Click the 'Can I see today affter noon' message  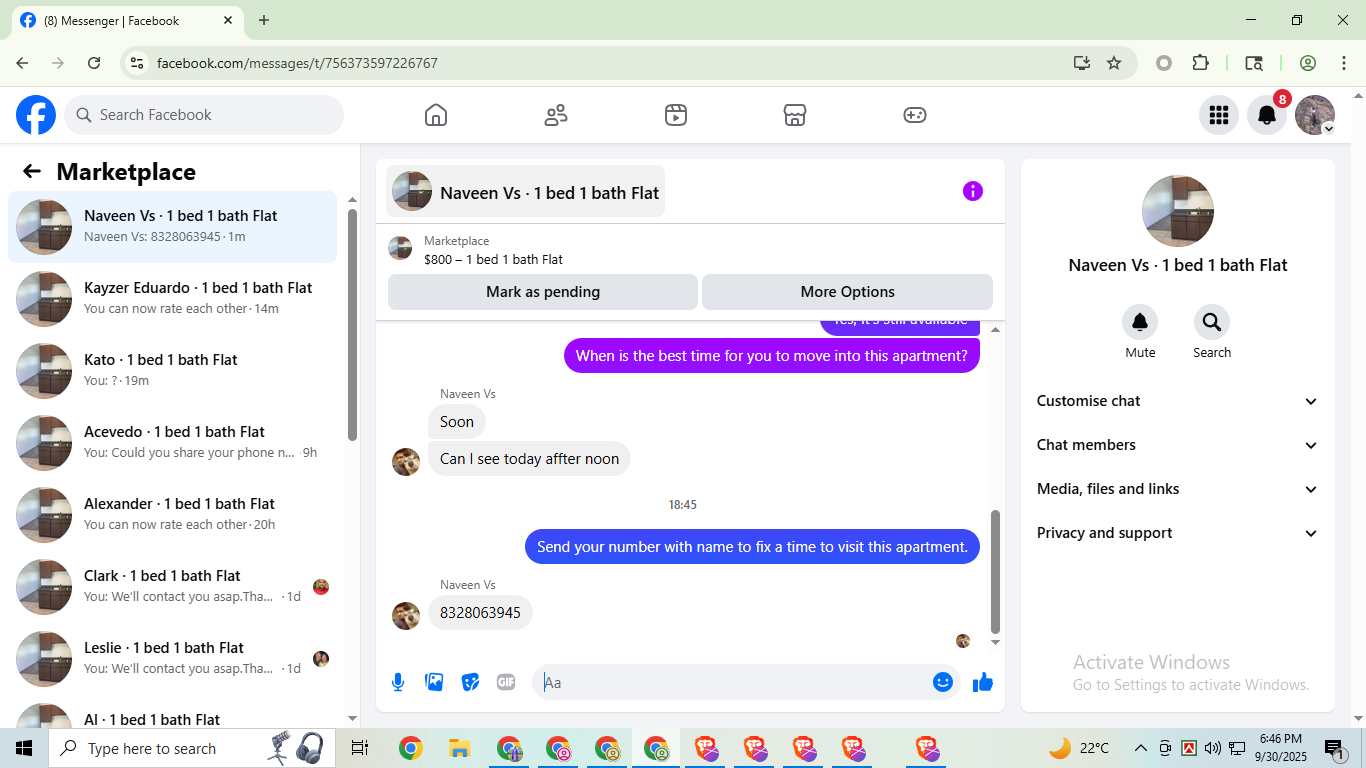[x=529, y=459]
